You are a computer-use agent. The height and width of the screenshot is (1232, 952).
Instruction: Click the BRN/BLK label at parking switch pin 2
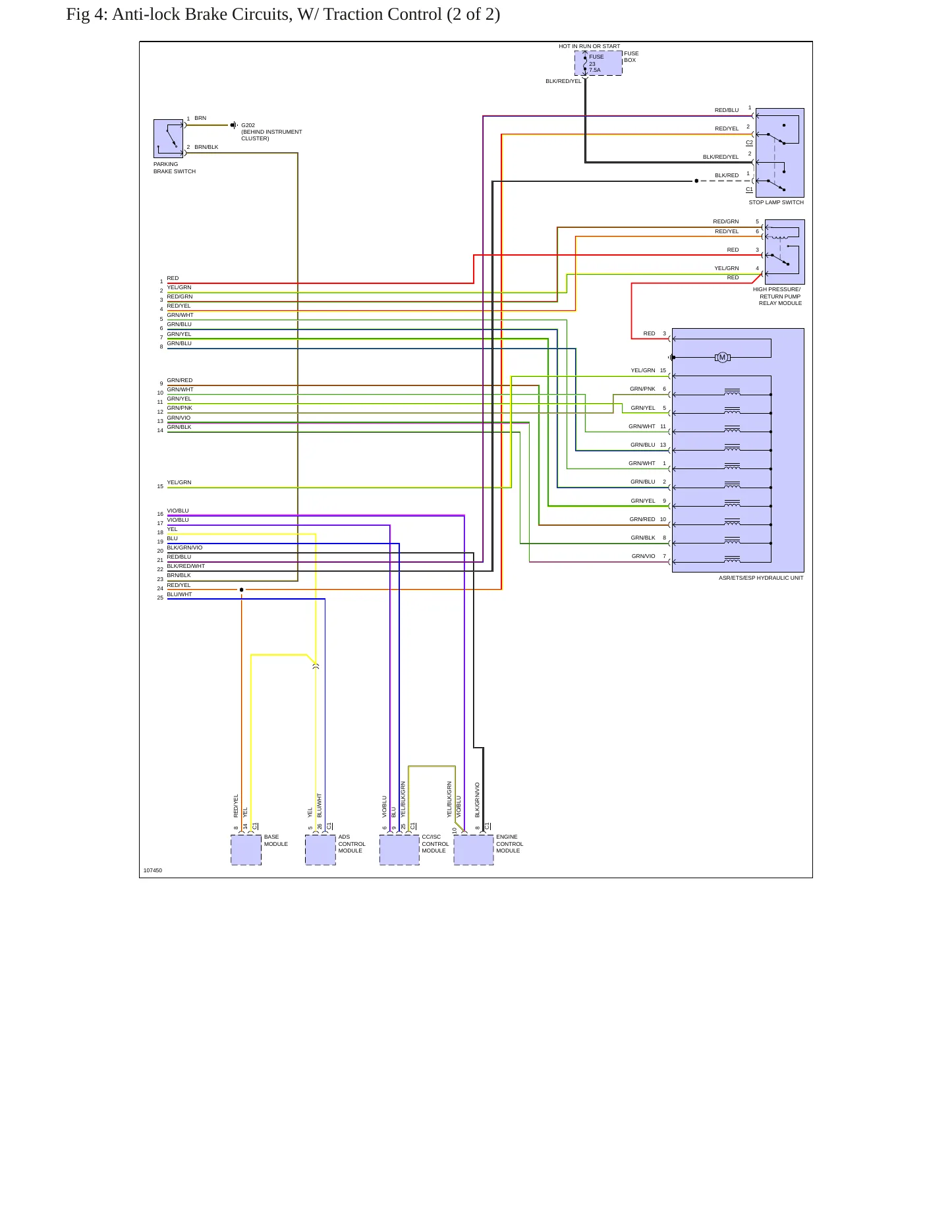coord(206,147)
